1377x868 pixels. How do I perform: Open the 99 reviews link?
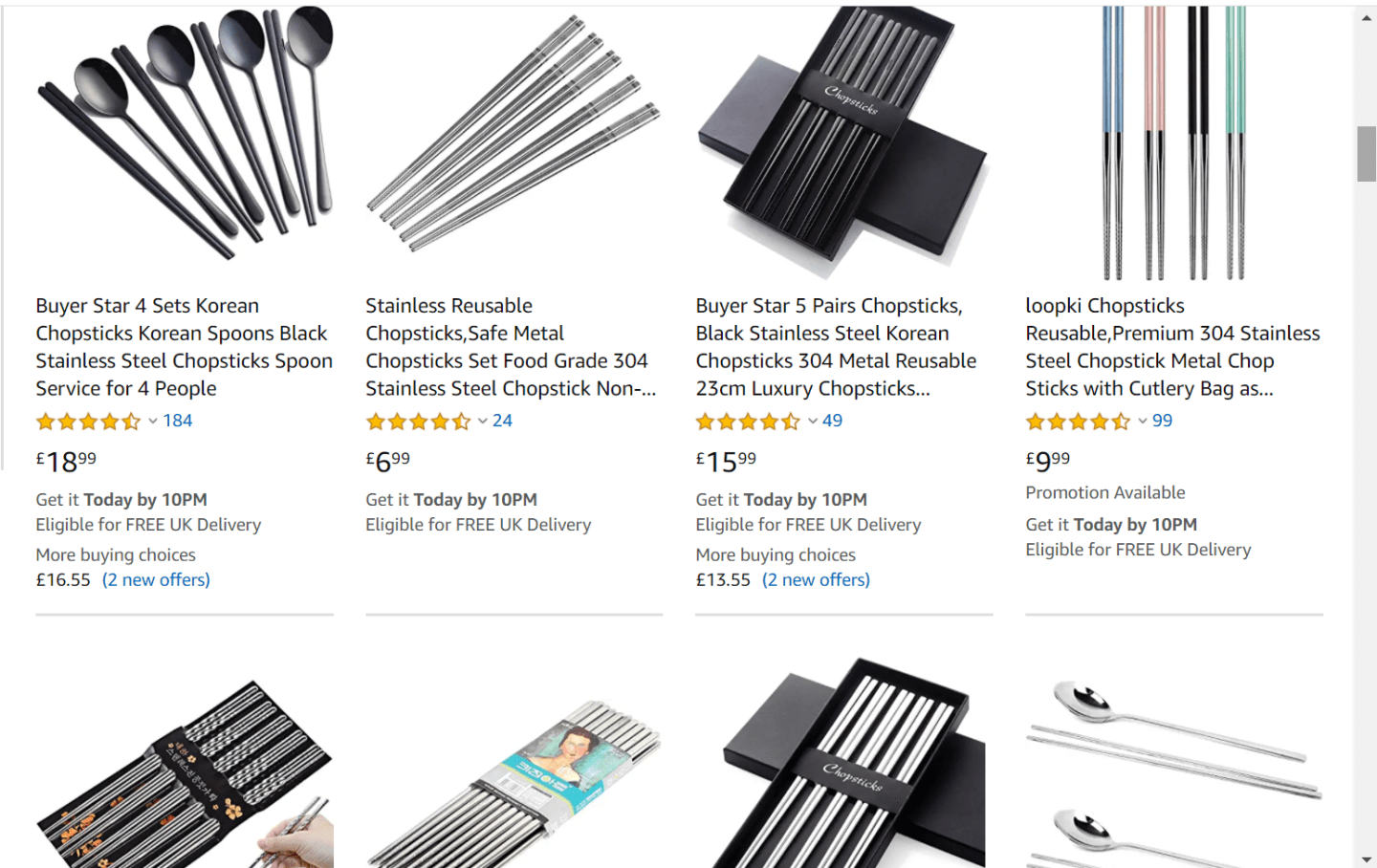(x=1162, y=421)
